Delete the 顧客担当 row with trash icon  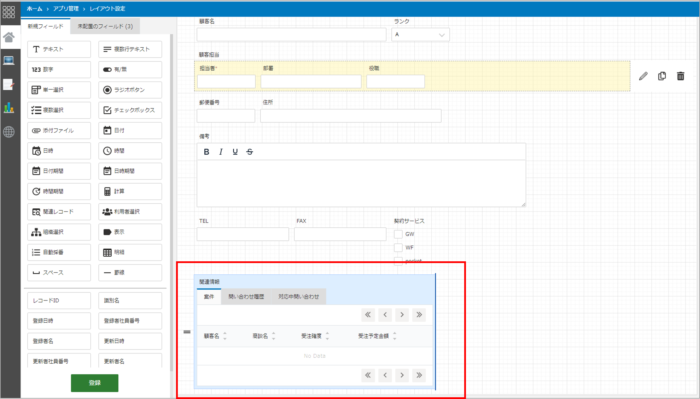[680, 76]
